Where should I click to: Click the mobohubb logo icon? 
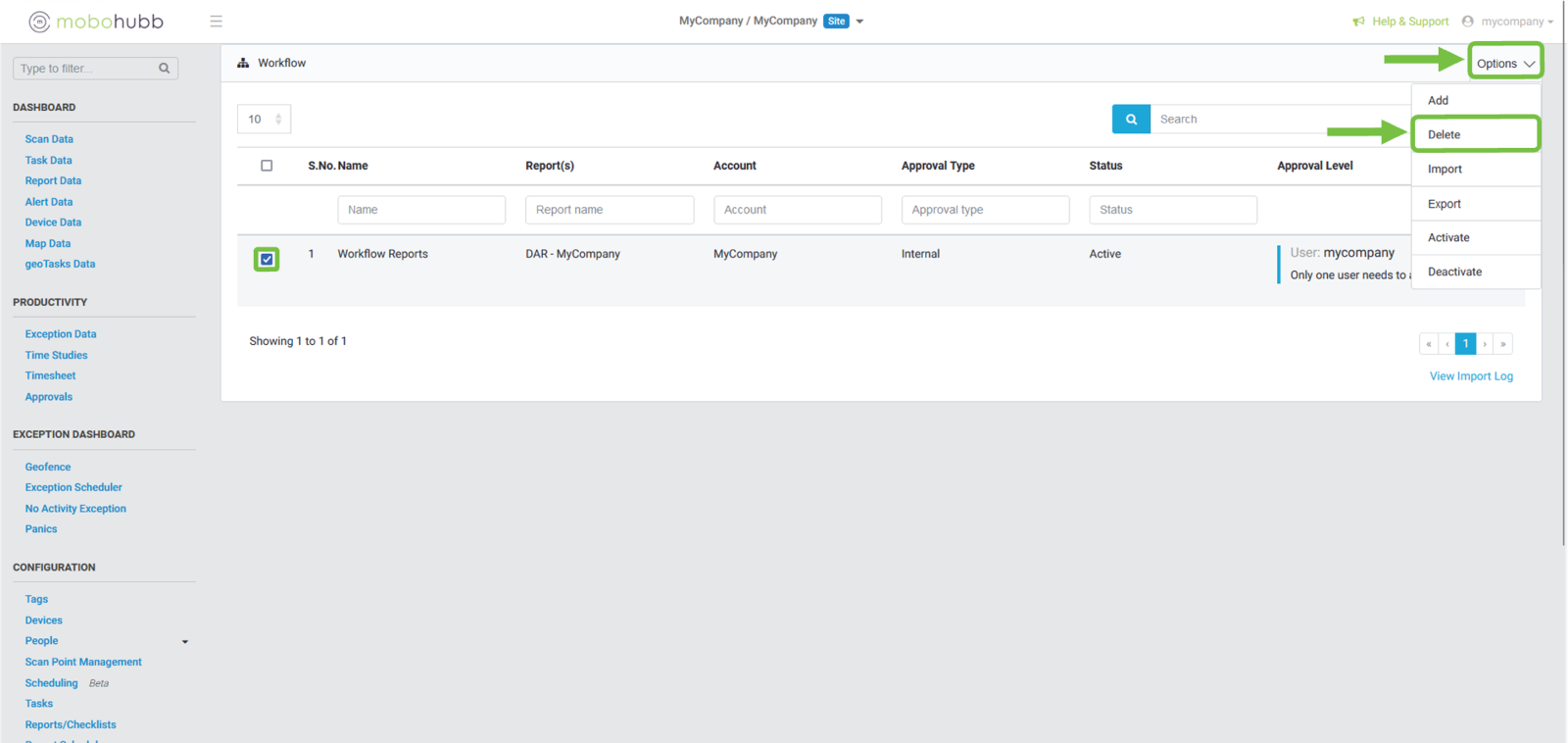click(39, 22)
